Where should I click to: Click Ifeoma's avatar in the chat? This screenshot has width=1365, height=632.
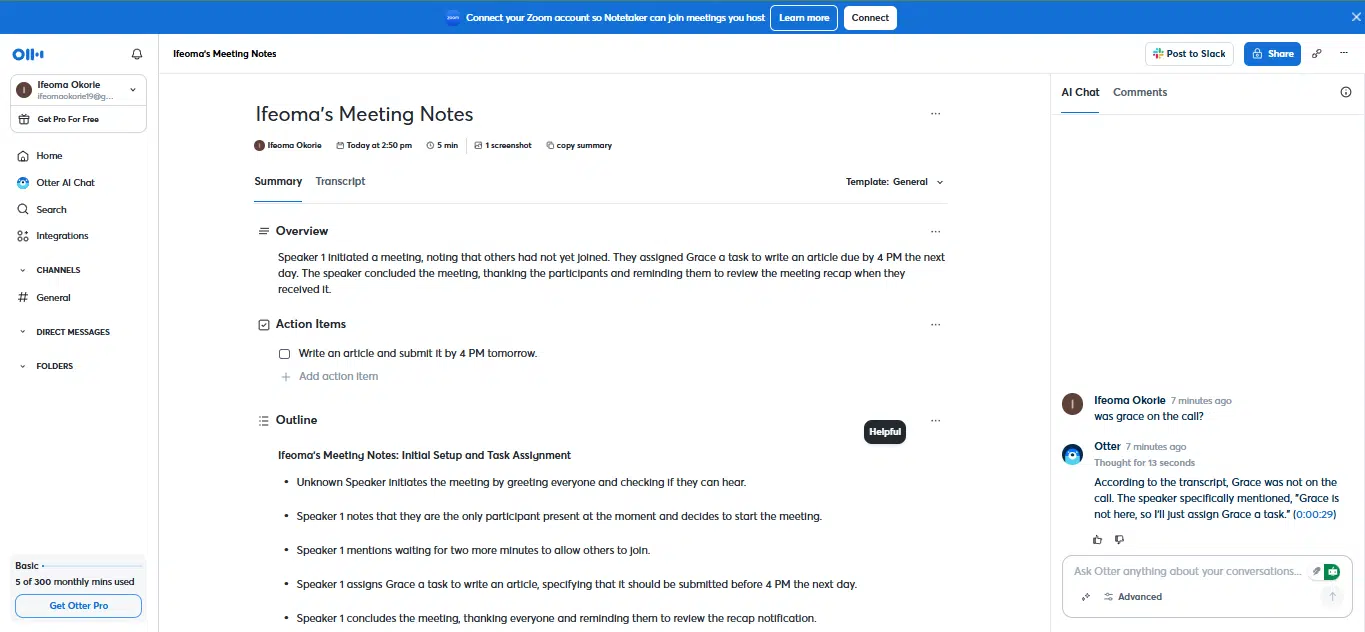pyautogui.click(x=1072, y=404)
